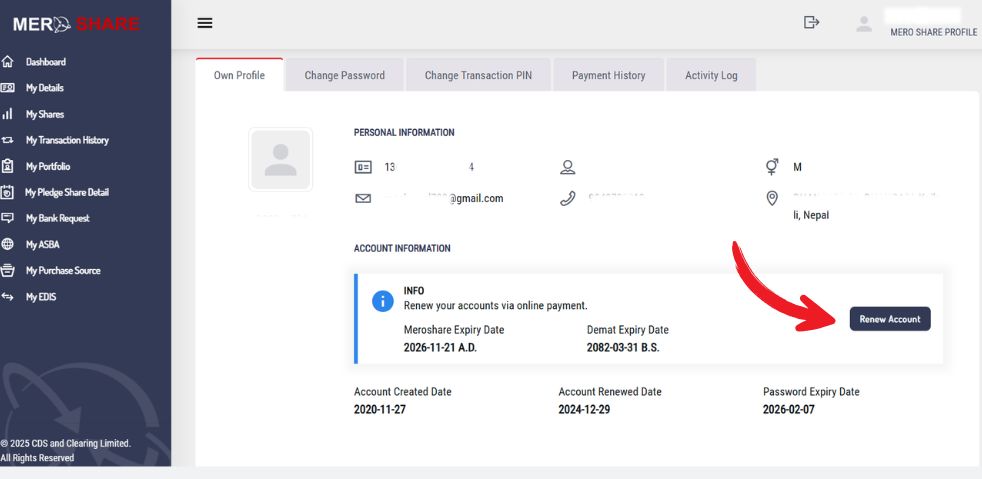Open the Payment History tab

pyautogui.click(x=608, y=75)
